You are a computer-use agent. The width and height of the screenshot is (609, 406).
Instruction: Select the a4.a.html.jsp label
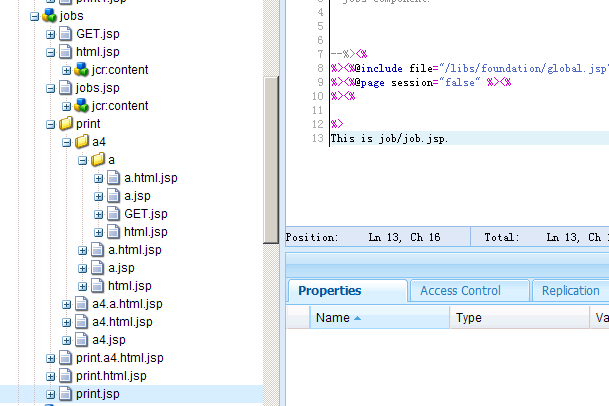(127, 304)
